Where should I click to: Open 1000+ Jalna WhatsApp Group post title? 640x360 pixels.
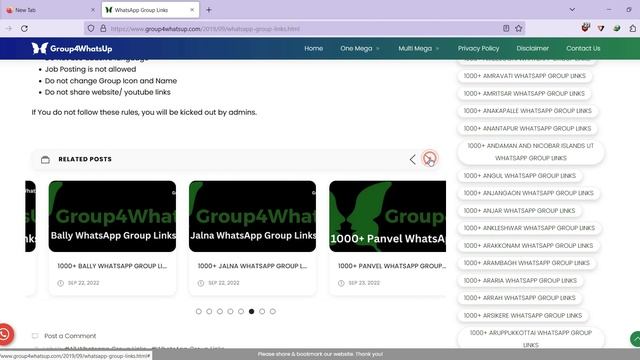click(252, 266)
